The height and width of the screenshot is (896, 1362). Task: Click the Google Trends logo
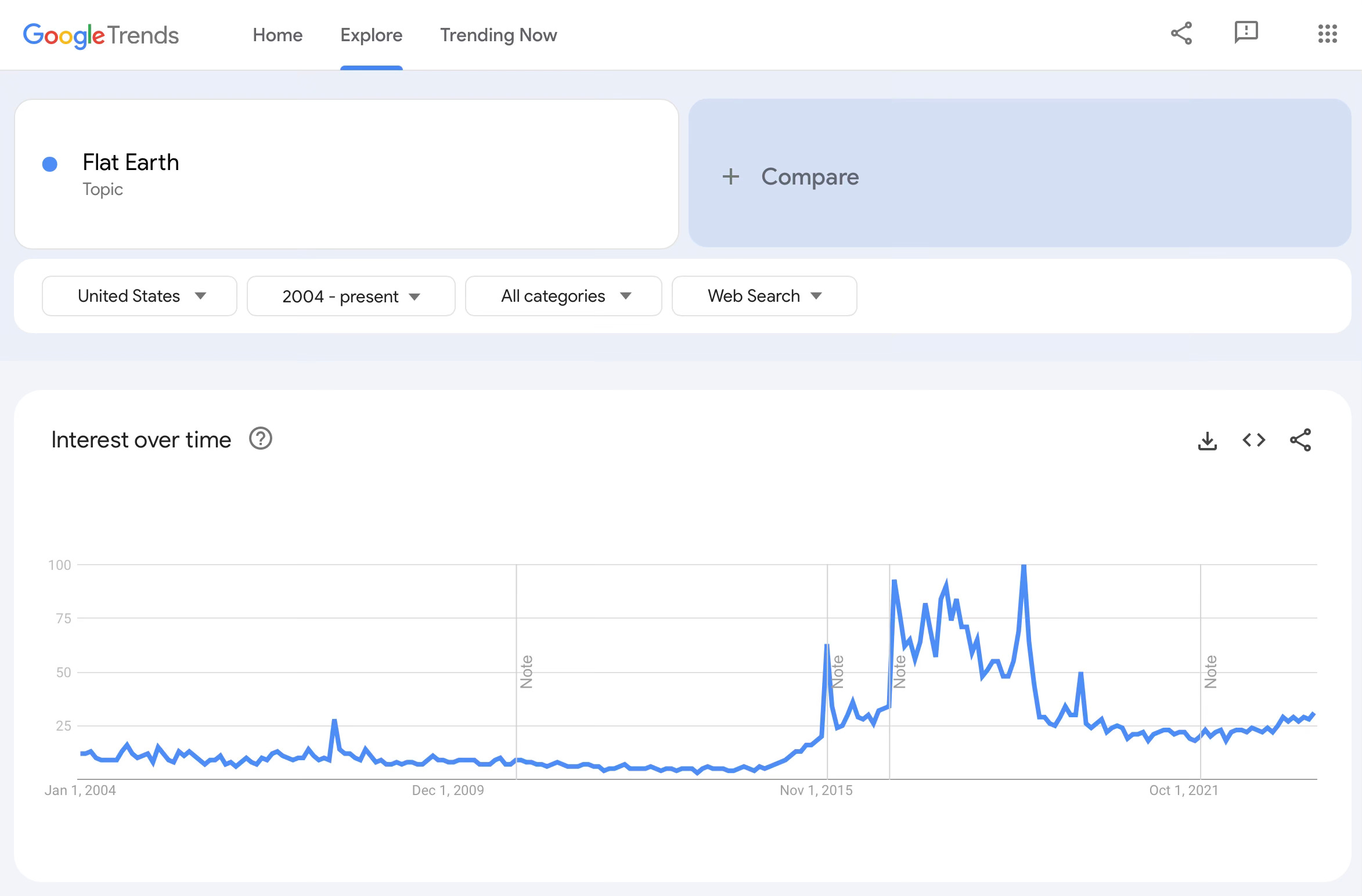click(x=101, y=35)
